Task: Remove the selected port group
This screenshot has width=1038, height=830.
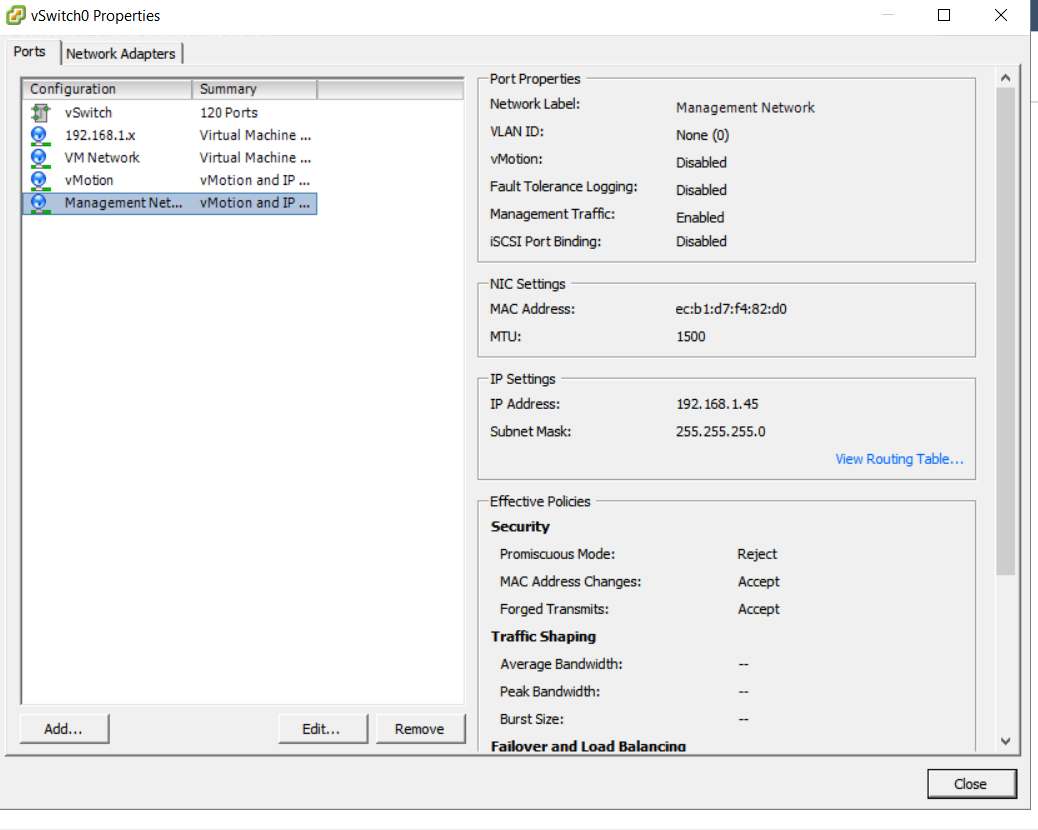Action: click(420, 728)
